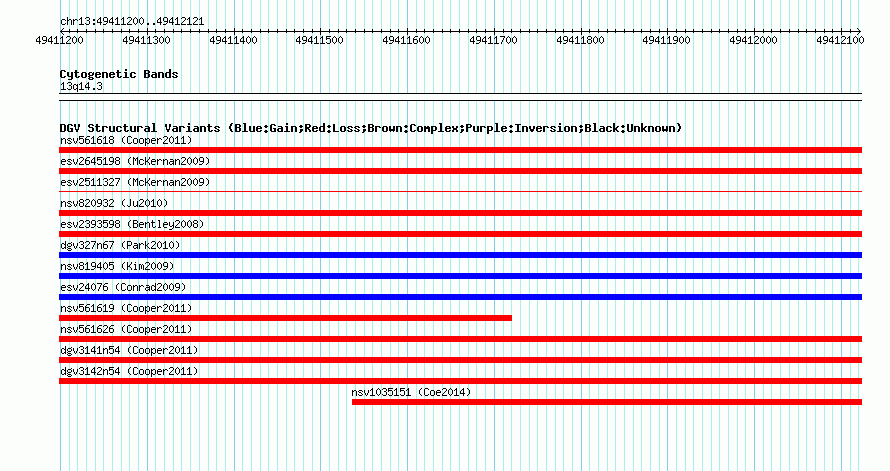The height and width of the screenshot is (471, 890).
Task: Select the nsv561618 (Cooper2011) label
Action: (x=126, y=140)
